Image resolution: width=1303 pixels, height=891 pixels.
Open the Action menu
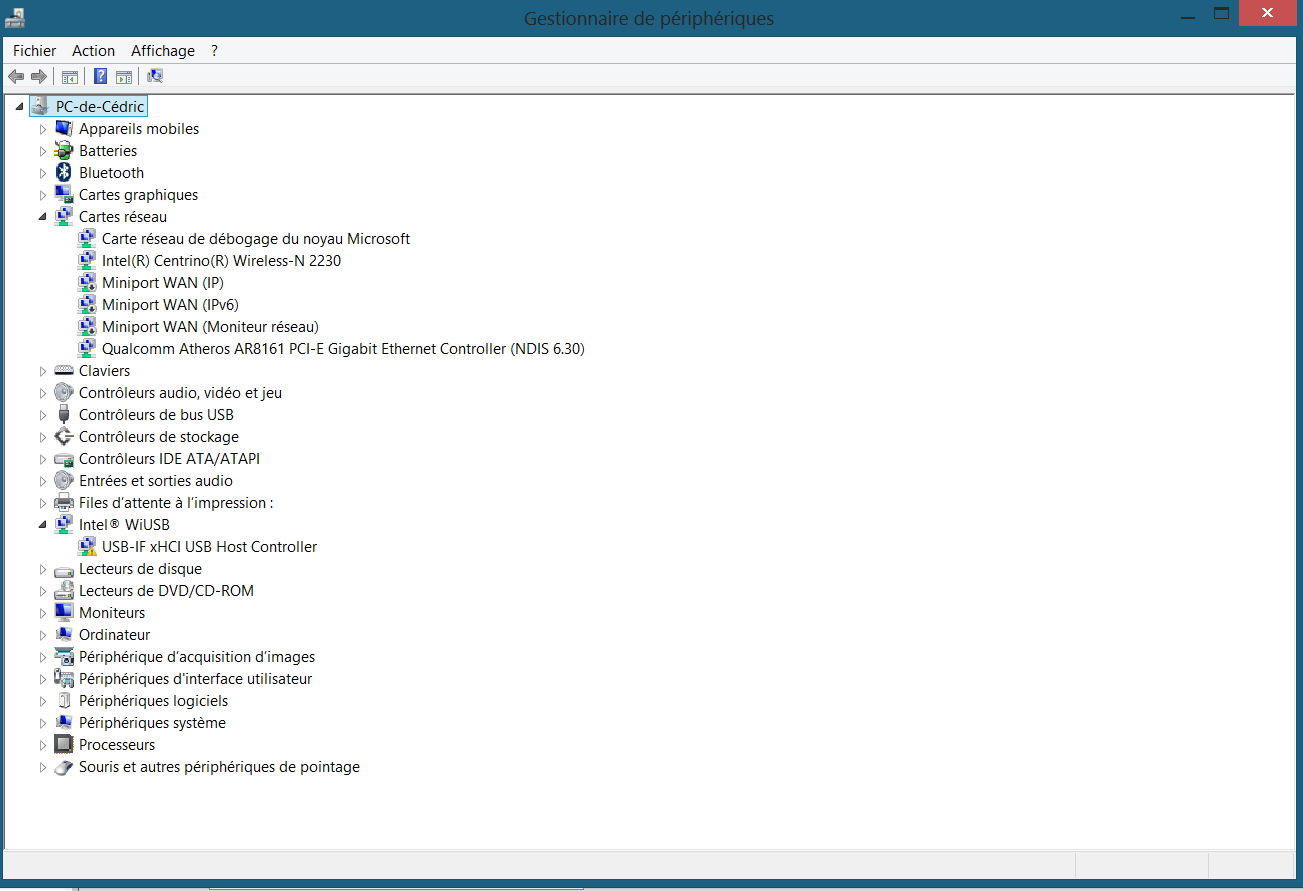(93, 50)
